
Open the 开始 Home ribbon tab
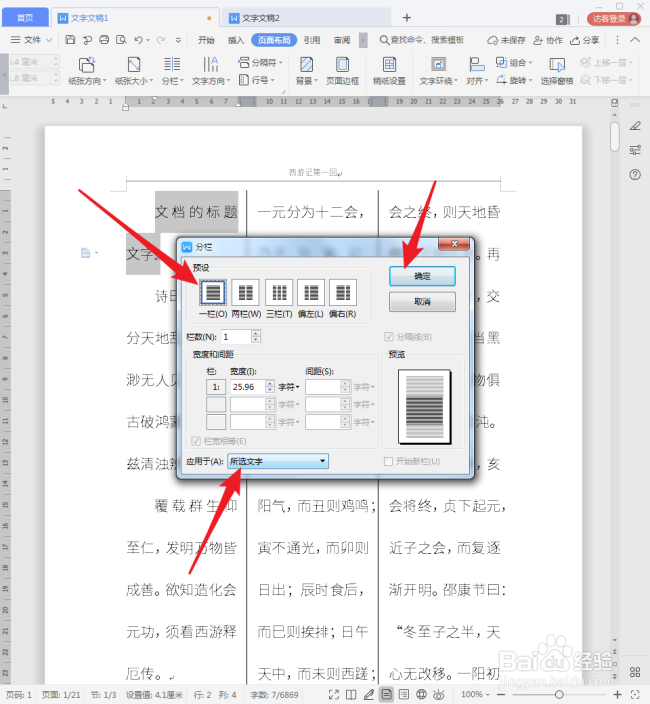tap(206, 40)
